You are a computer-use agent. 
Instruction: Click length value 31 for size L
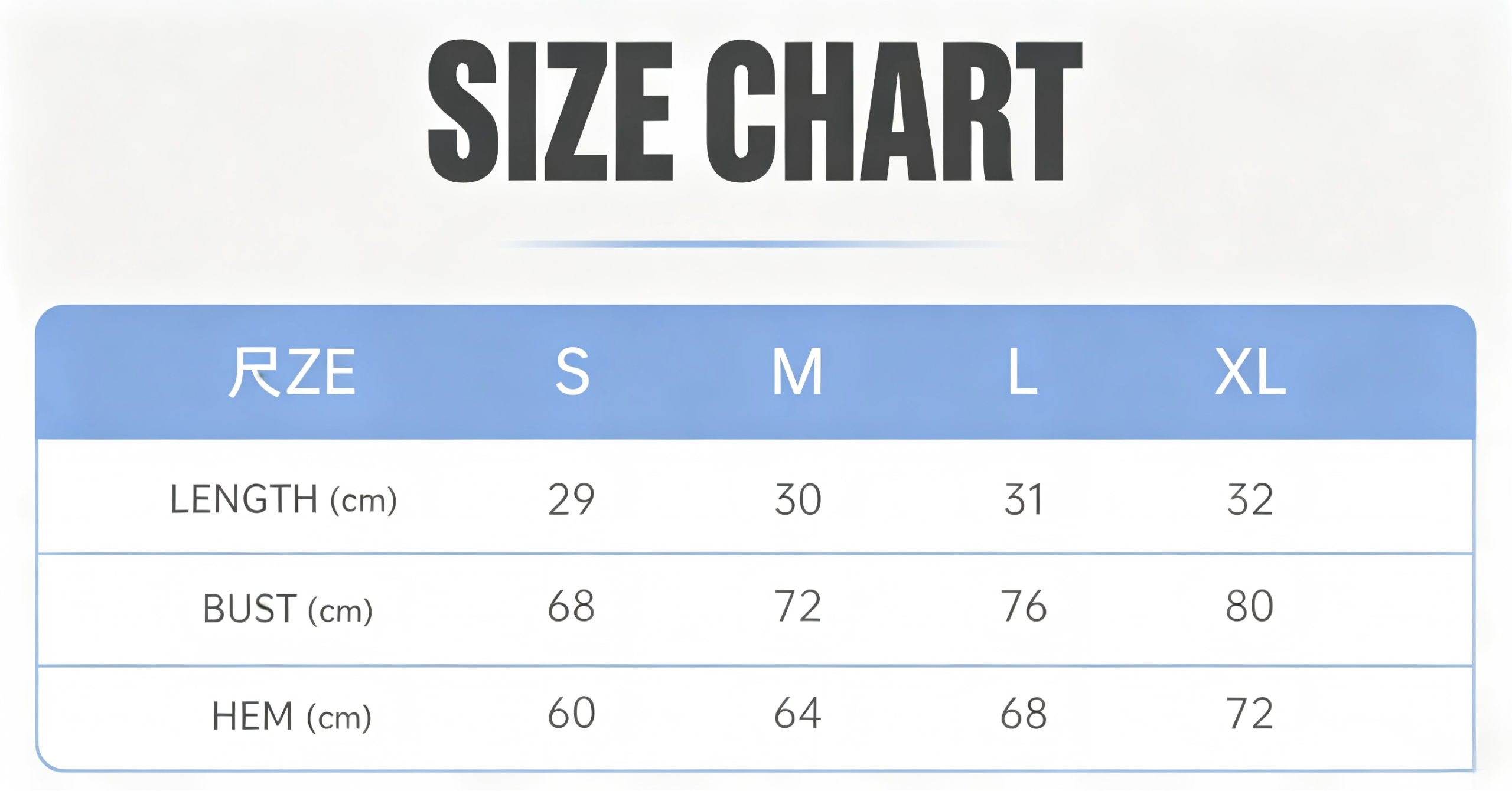[1024, 499]
